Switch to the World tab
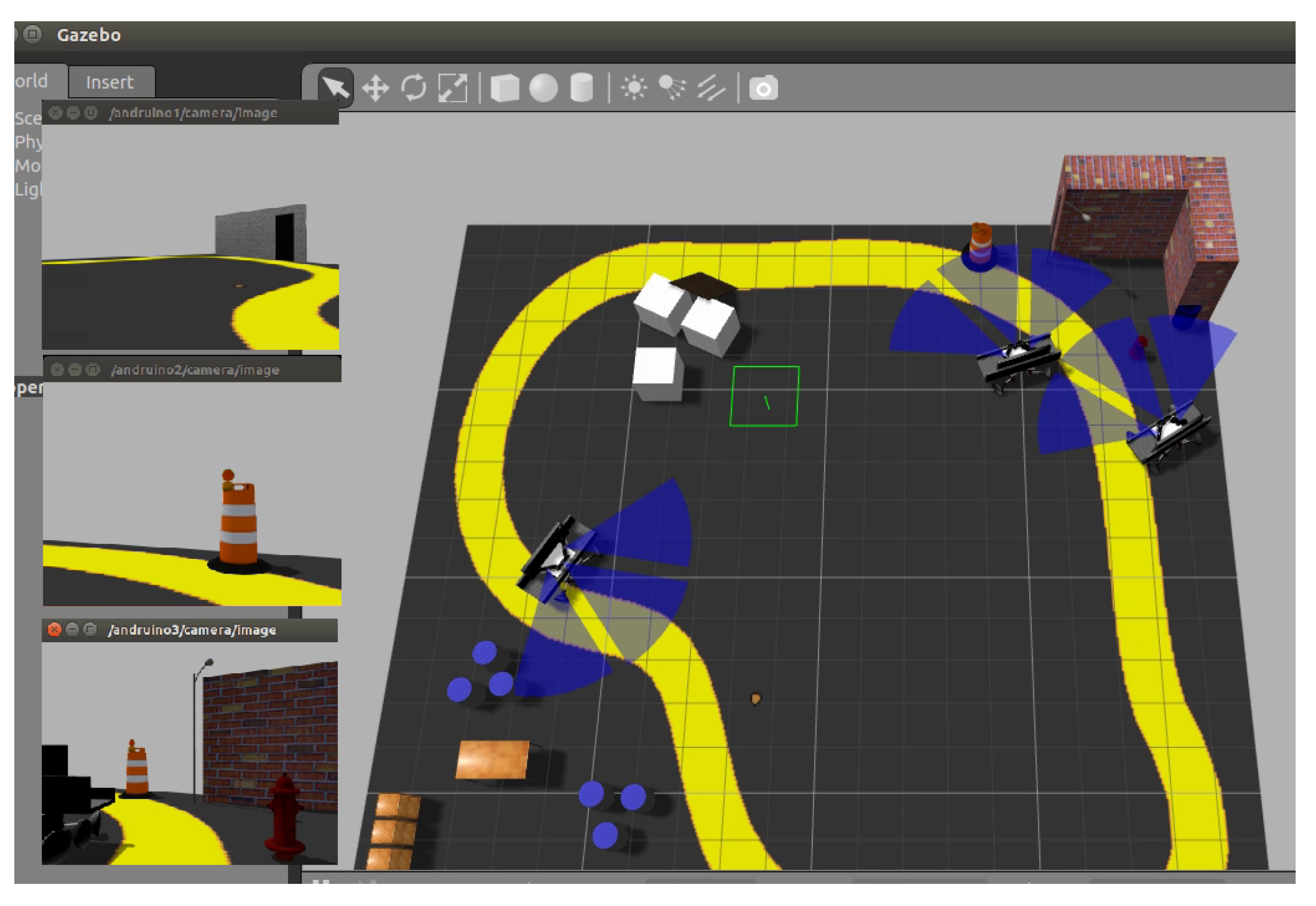Screen dimensions: 1316x906 point(32,81)
